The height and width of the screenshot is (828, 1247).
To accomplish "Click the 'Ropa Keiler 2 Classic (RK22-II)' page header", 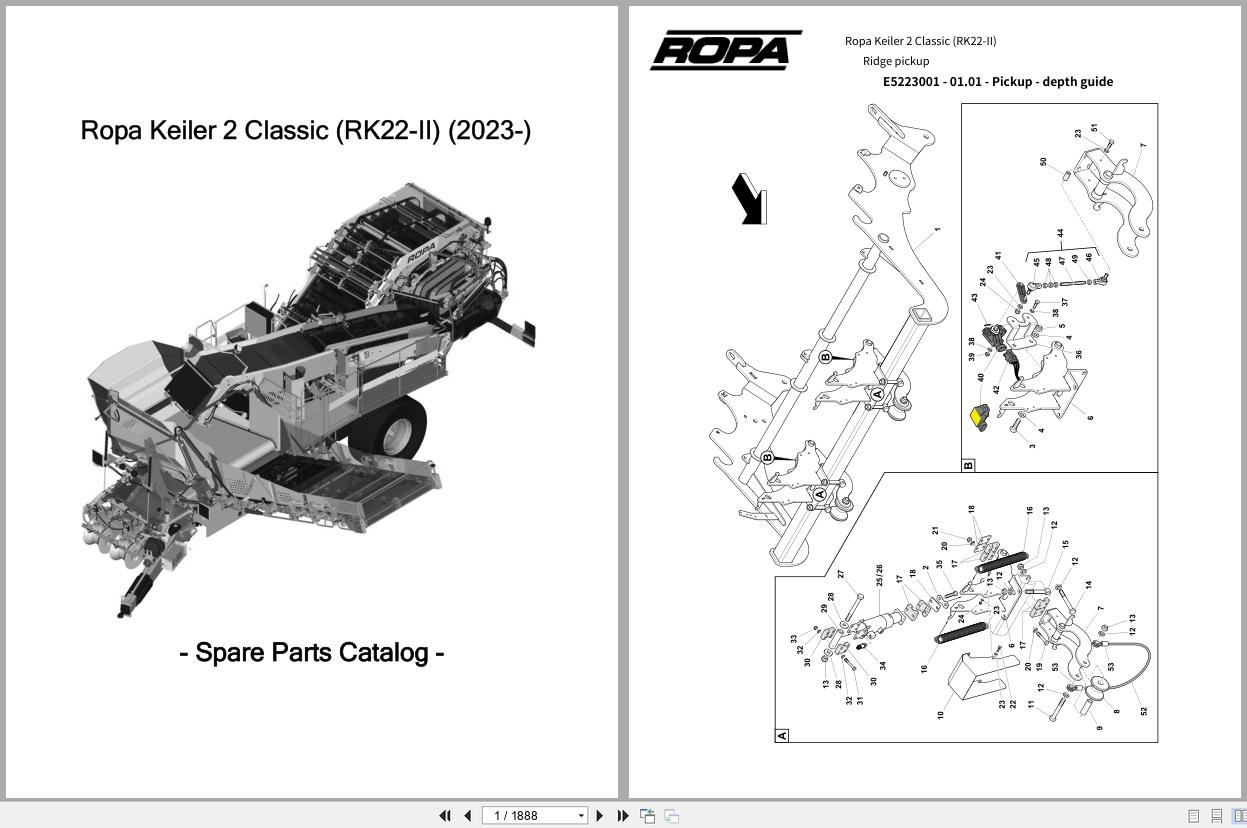I will (921, 41).
